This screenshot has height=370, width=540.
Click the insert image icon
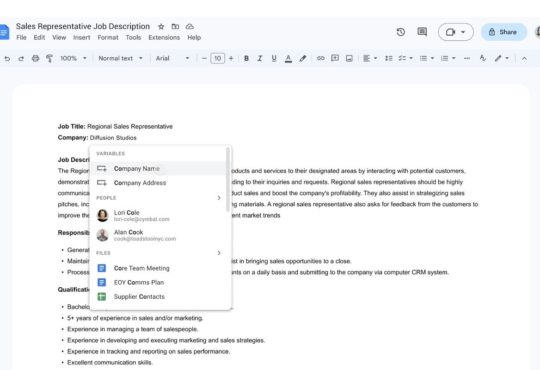349,58
